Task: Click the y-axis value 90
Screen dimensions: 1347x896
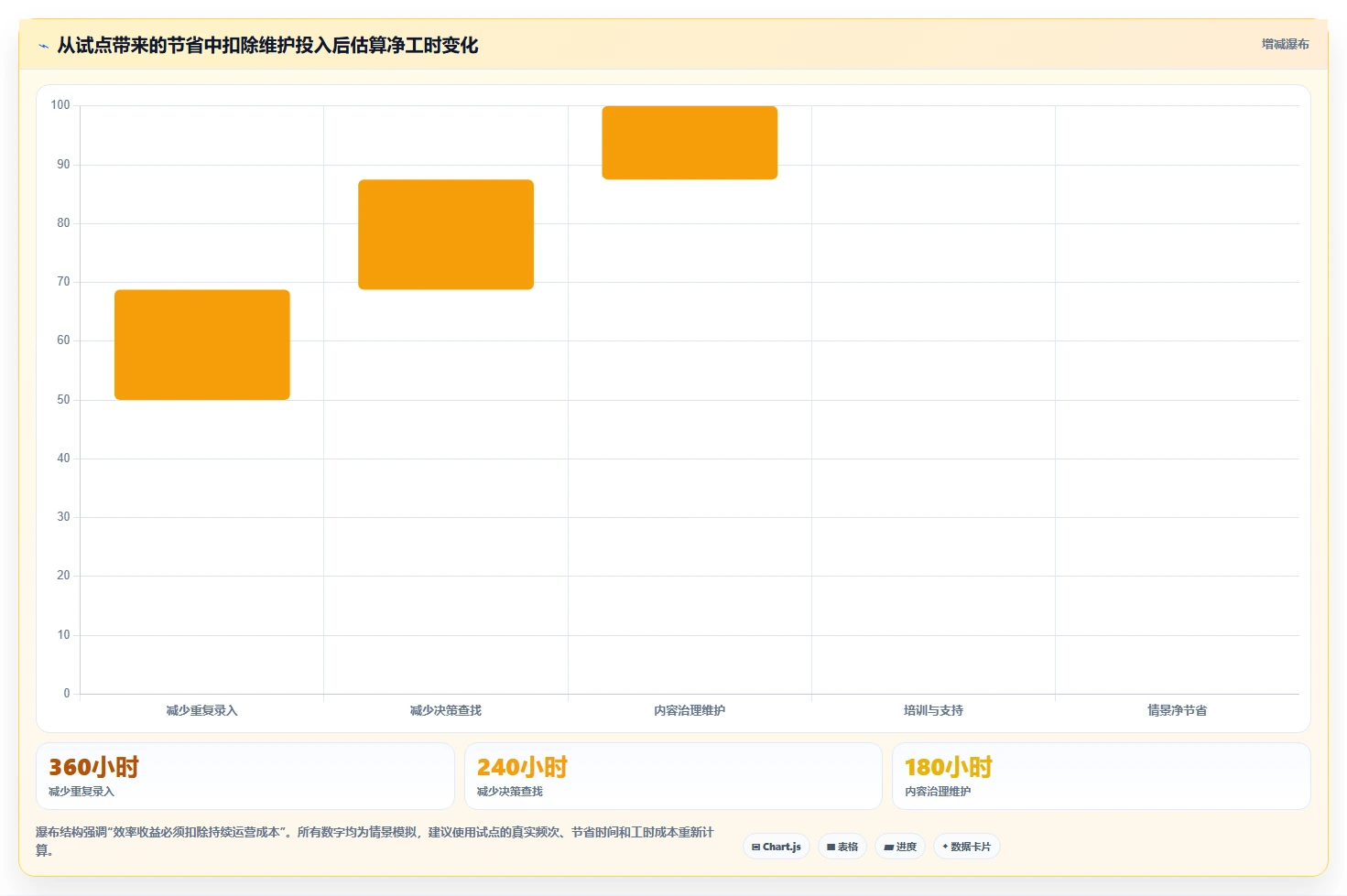Action: coord(63,165)
